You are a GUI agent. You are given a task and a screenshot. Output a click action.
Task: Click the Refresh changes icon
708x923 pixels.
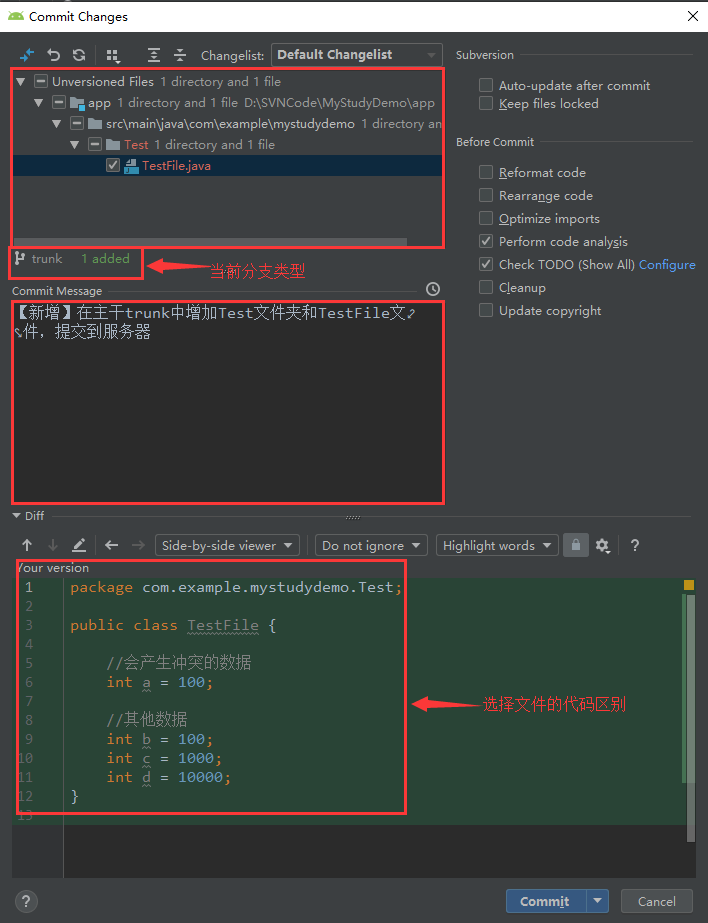(79, 55)
